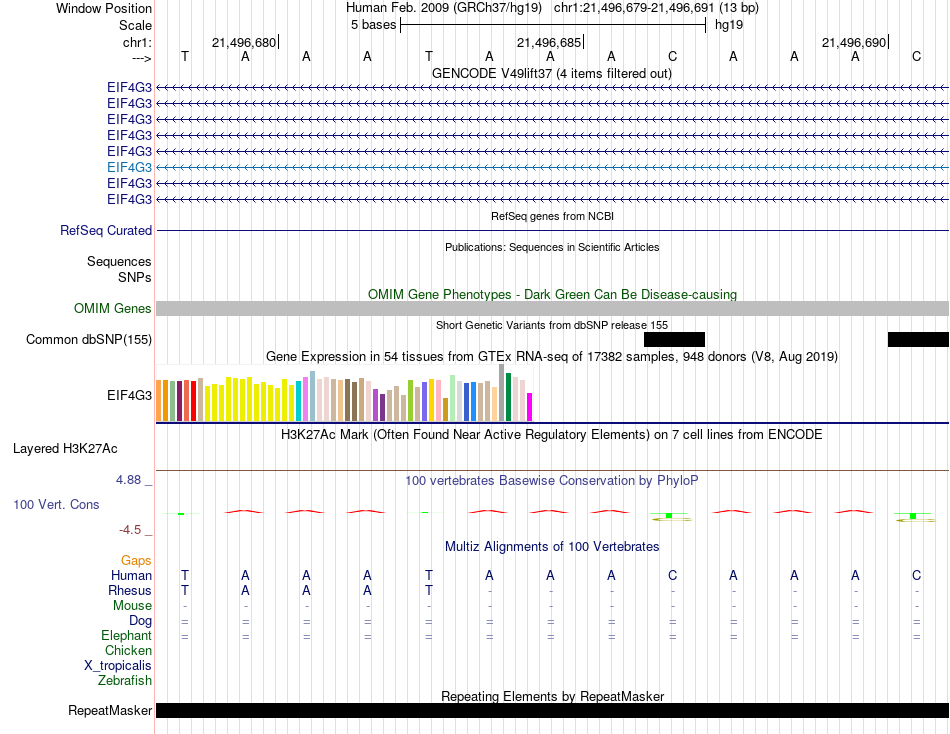Click the hg19 label beside the scale bar
The height and width of the screenshot is (734, 950).
pos(729,25)
